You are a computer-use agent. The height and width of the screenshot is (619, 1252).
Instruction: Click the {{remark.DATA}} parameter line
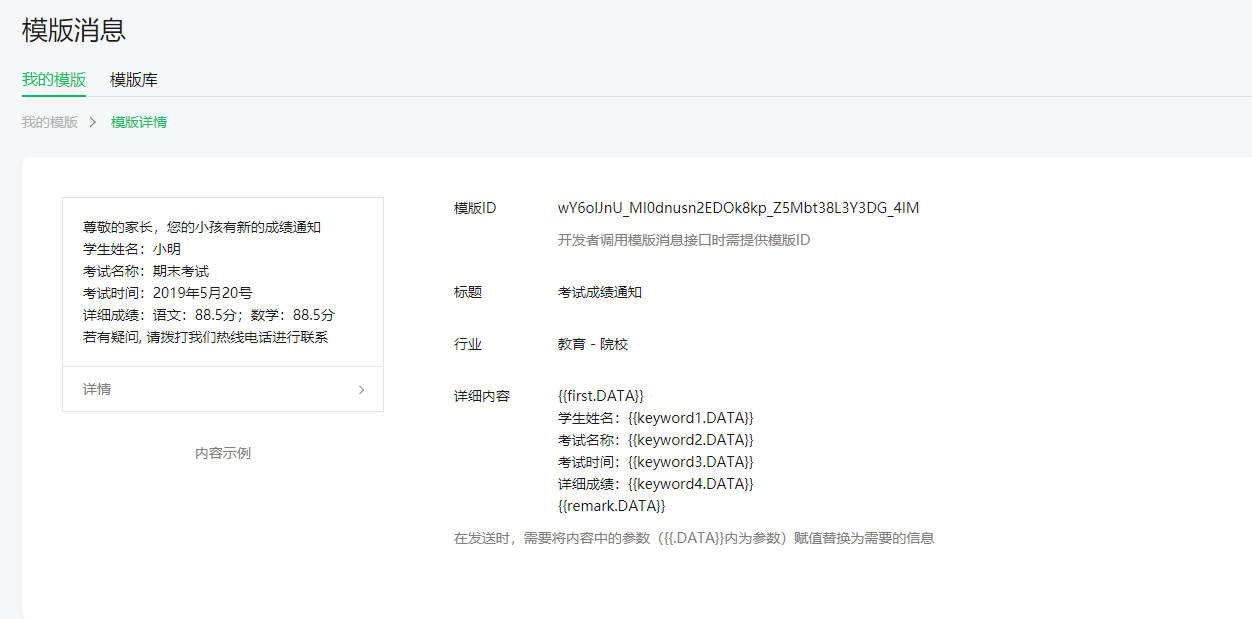pos(612,506)
